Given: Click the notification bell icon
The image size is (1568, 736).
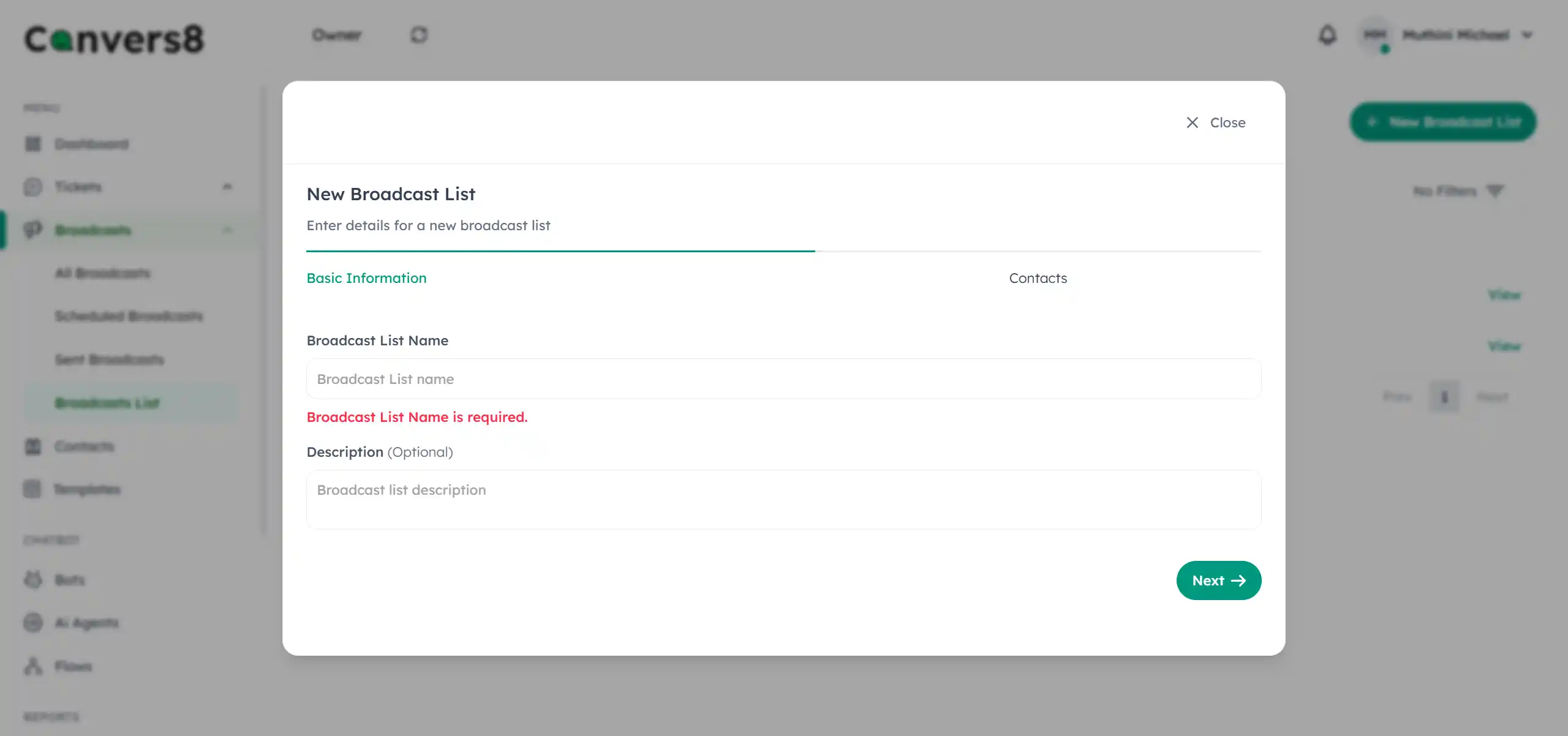Looking at the screenshot, I should point(1327,36).
